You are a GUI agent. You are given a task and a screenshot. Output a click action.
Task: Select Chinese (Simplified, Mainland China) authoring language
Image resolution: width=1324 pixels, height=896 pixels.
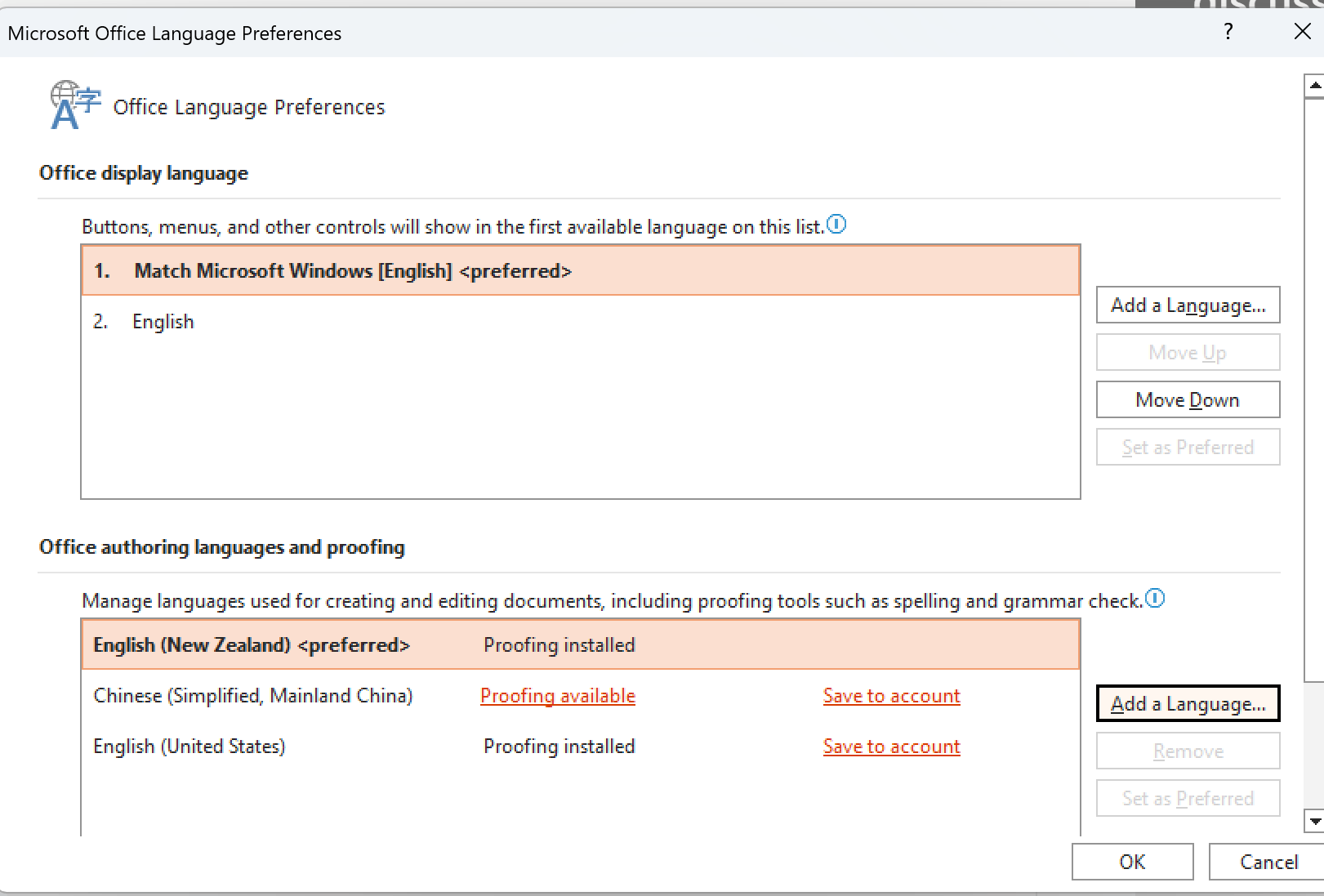click(581, 695)
